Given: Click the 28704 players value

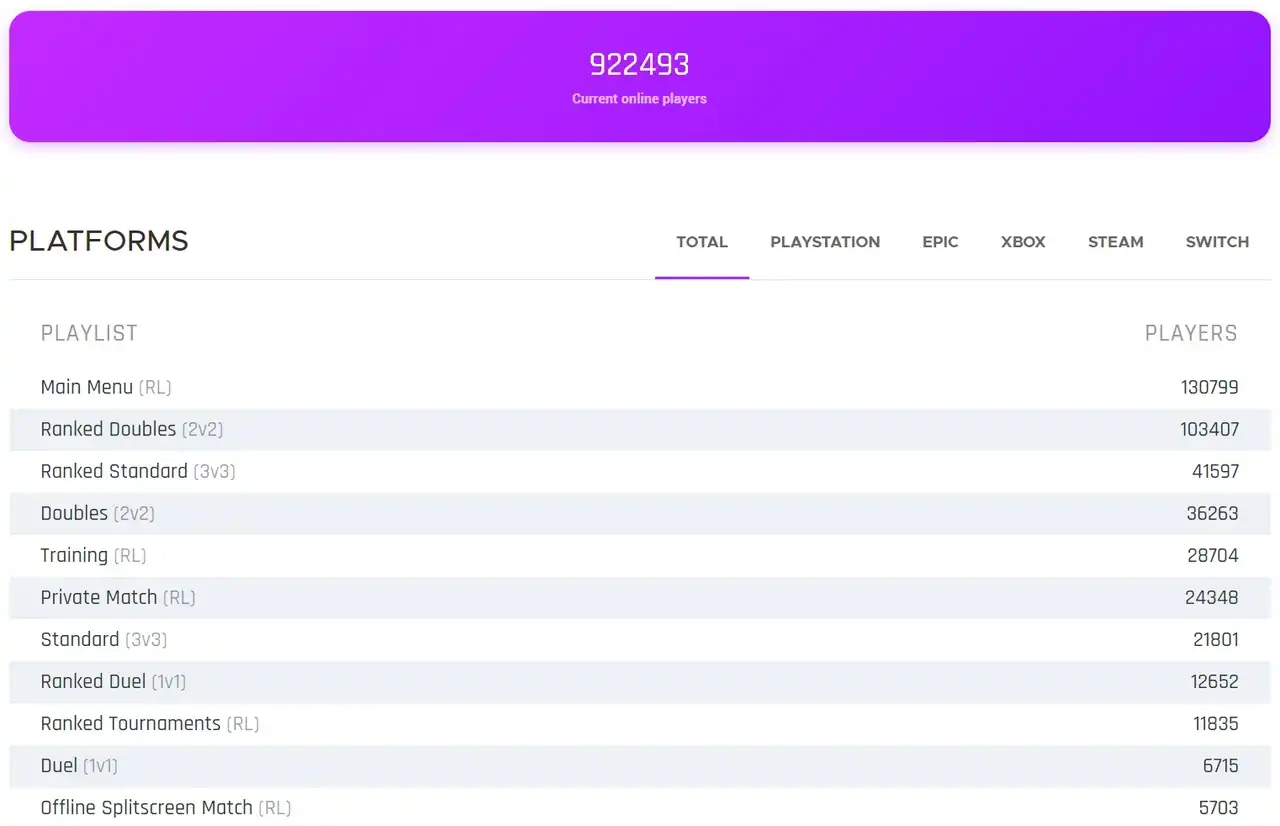Looking at the screenshot, I should coord(1212,555).
